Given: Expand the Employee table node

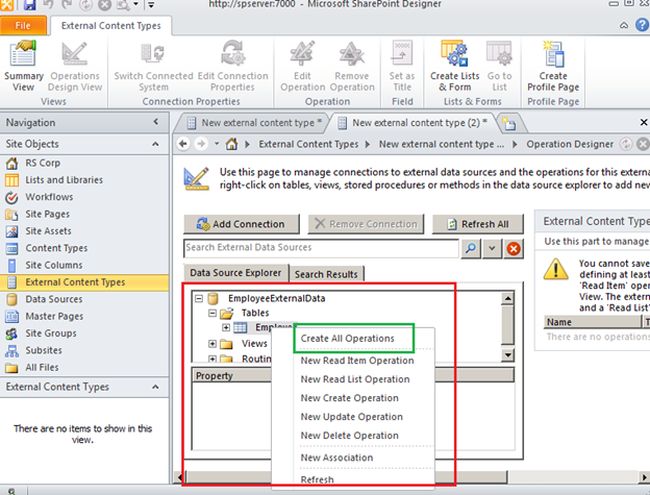Looking at the screenshot, I should 226,328.
